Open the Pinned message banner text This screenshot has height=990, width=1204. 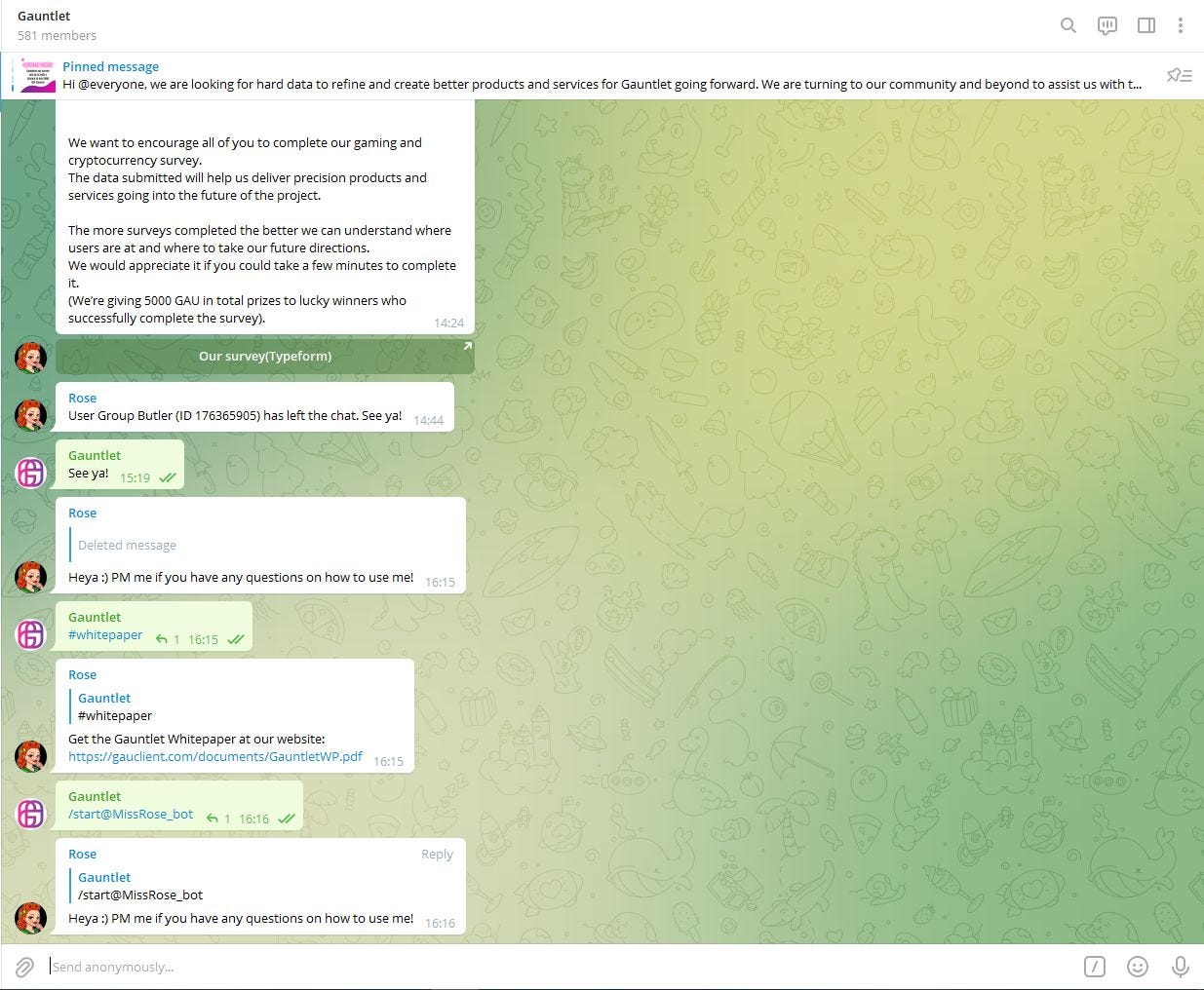(602, 75)
